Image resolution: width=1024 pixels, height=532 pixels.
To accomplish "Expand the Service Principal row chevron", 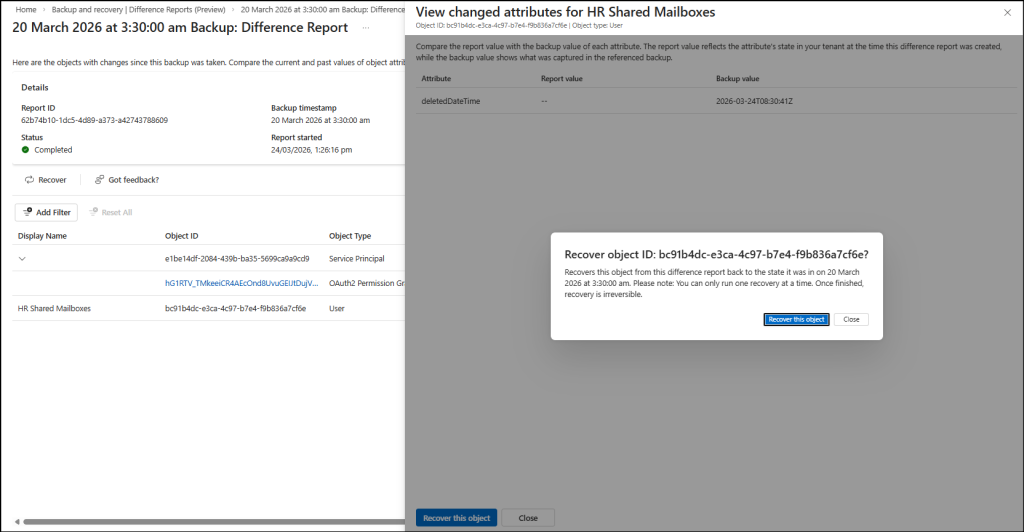I will tap(22, 259).
